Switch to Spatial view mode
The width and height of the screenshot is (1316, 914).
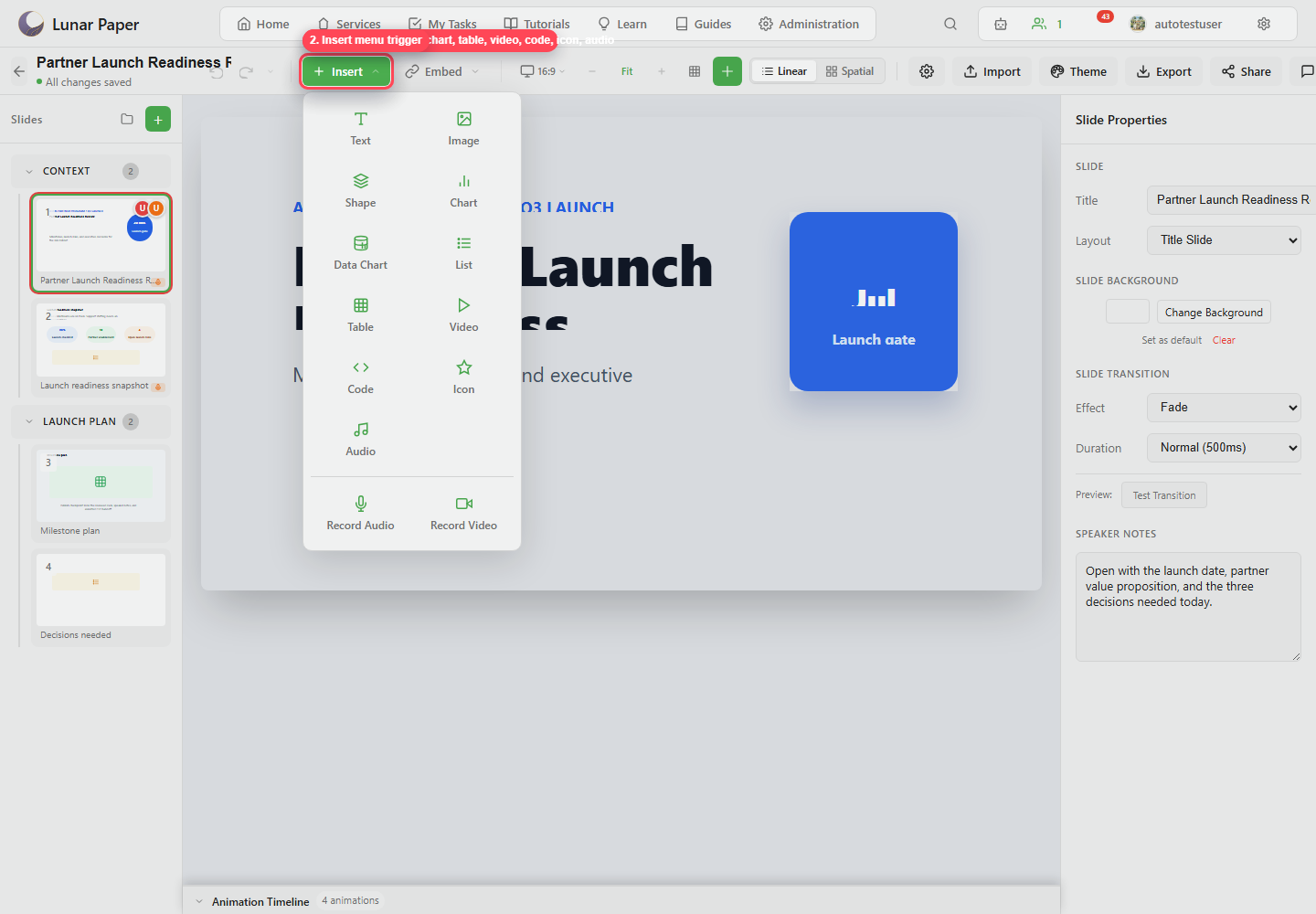click(x=850, y=71)
